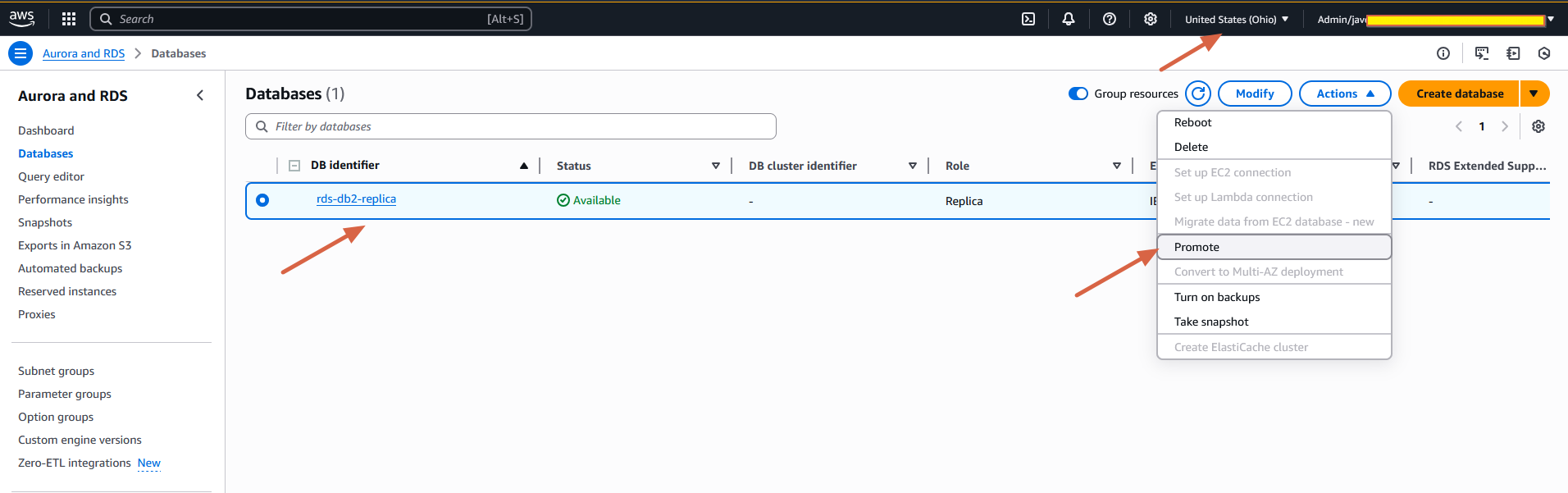
Task: Collapse the Aurora and RDS sidebar
Action: 200,95
